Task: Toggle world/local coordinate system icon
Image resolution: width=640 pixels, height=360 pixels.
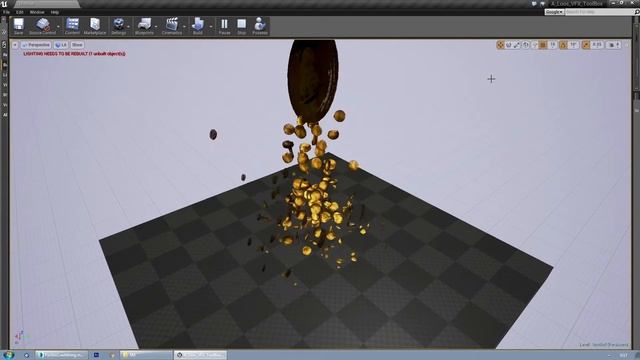Action: pyautogui.click(x=526, y=45)
